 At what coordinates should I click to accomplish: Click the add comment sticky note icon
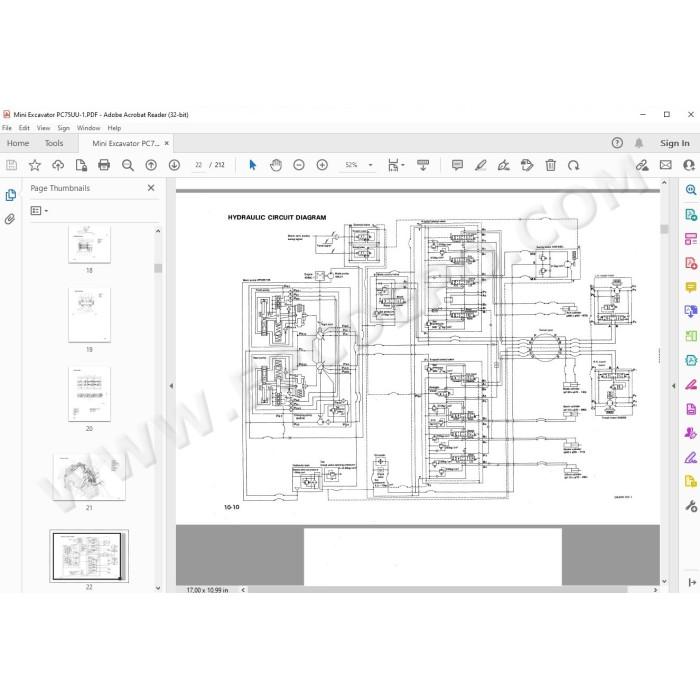(457, 165)
